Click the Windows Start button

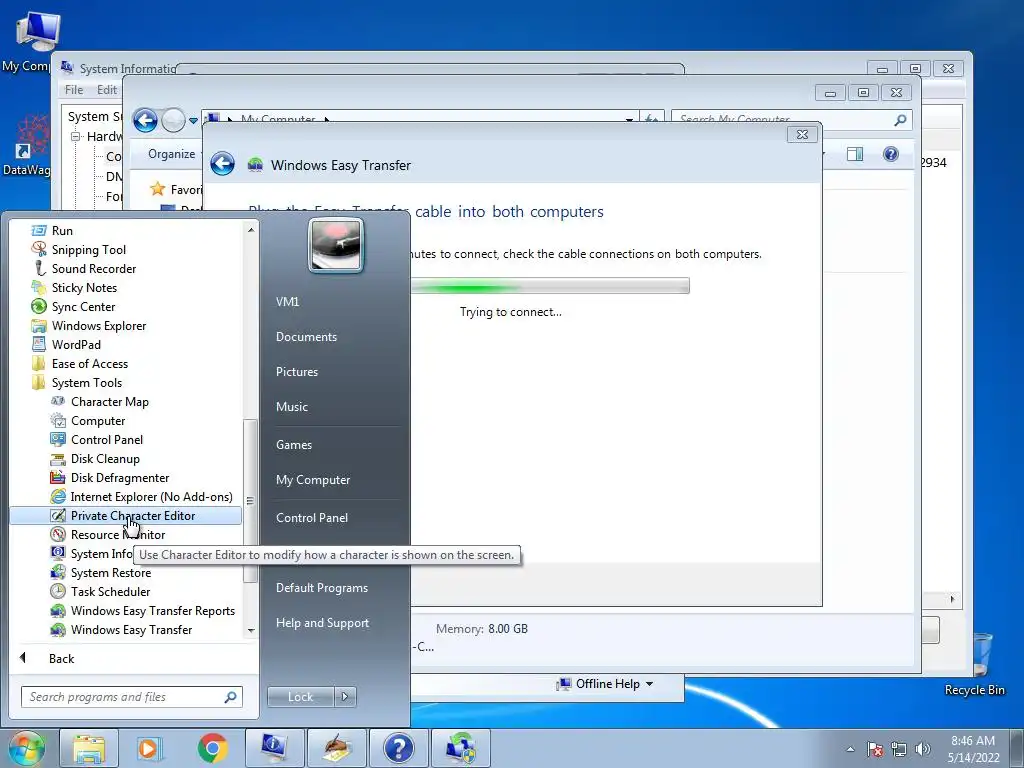[x=25, y=748]
